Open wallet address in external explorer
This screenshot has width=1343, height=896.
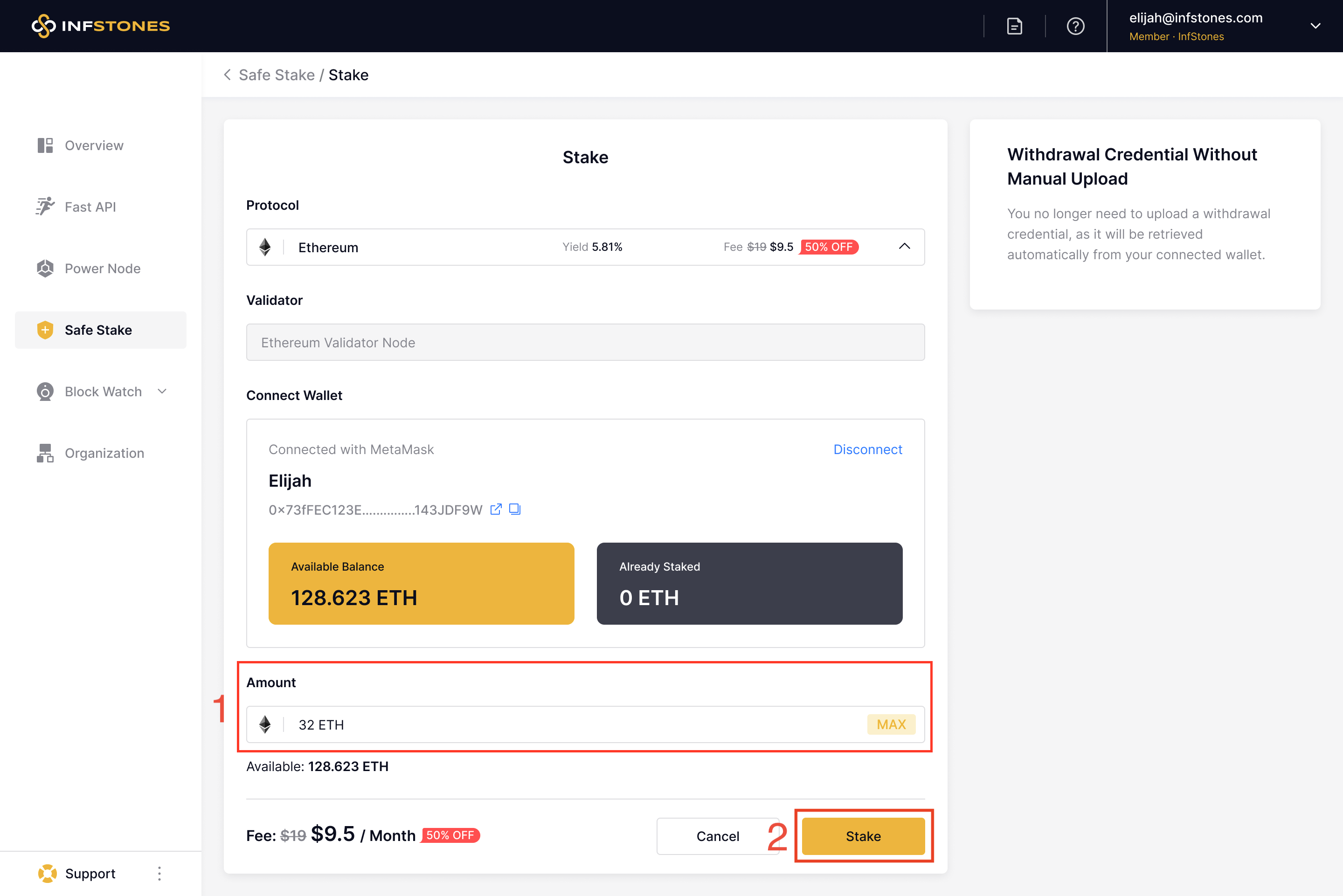496,509
